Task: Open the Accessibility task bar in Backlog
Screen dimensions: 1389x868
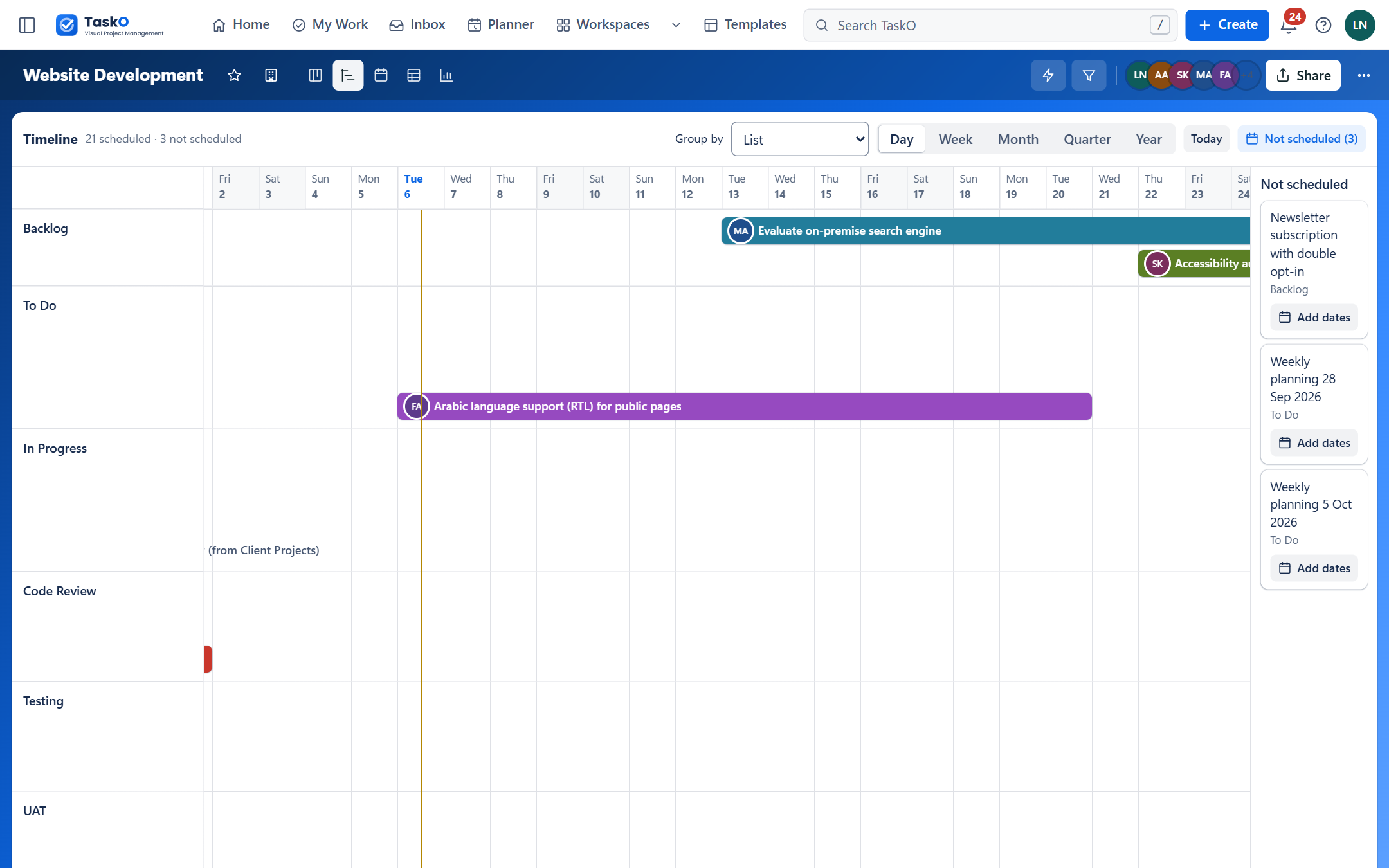Action: click(1194, 264)
